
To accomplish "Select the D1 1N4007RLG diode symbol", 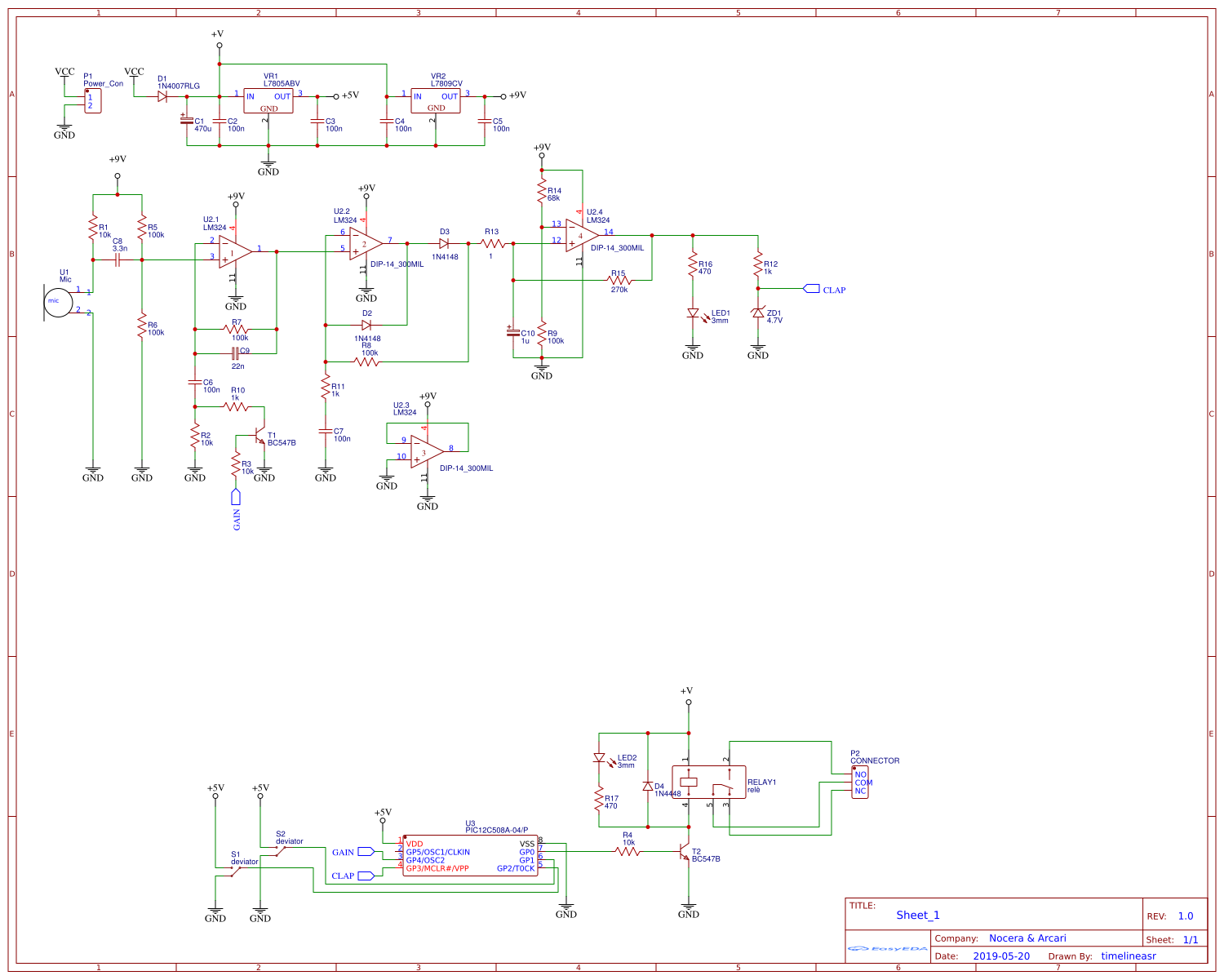I will click(162, 95).
